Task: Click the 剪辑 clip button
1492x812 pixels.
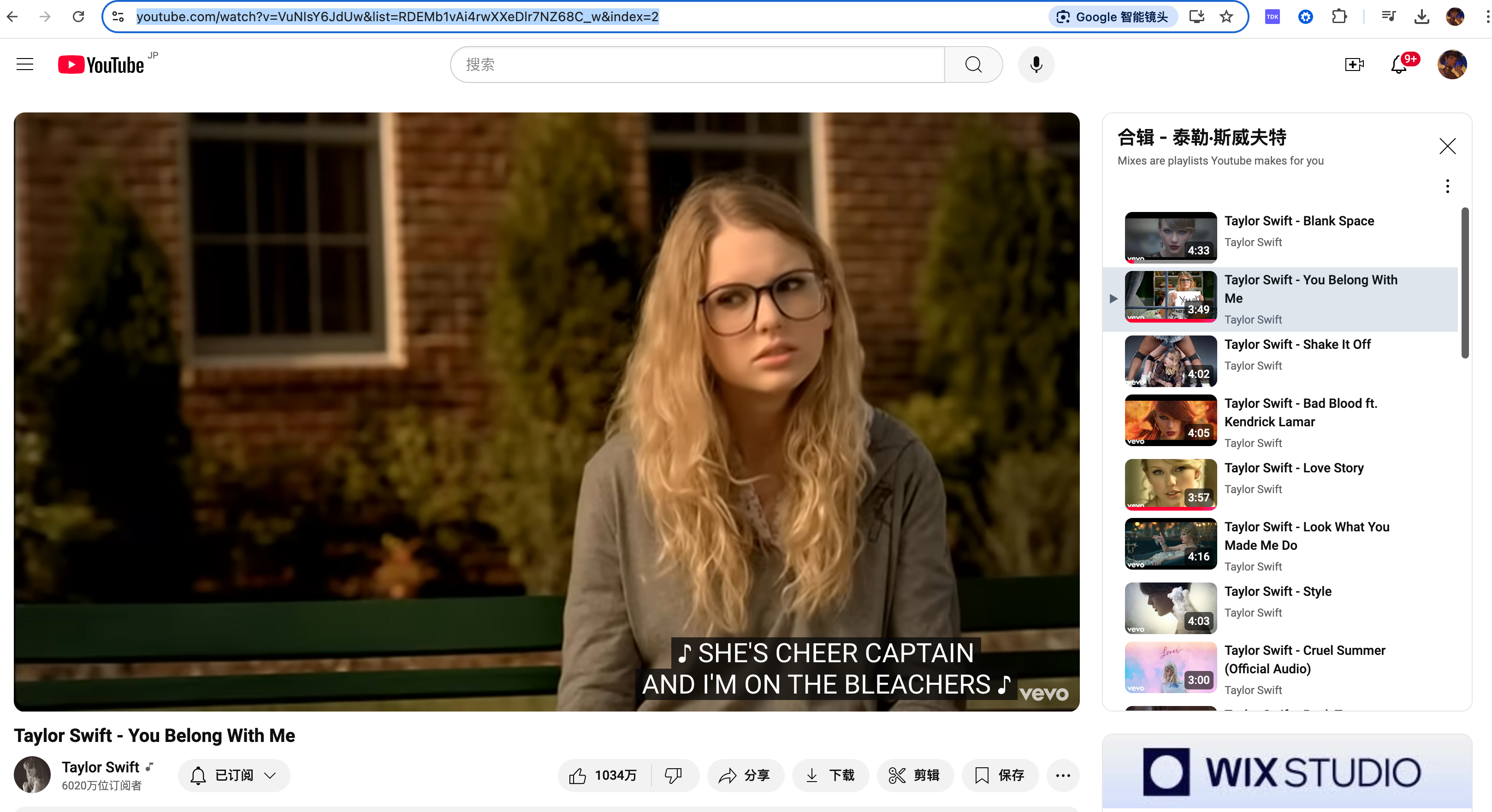Action: point(915,775)
